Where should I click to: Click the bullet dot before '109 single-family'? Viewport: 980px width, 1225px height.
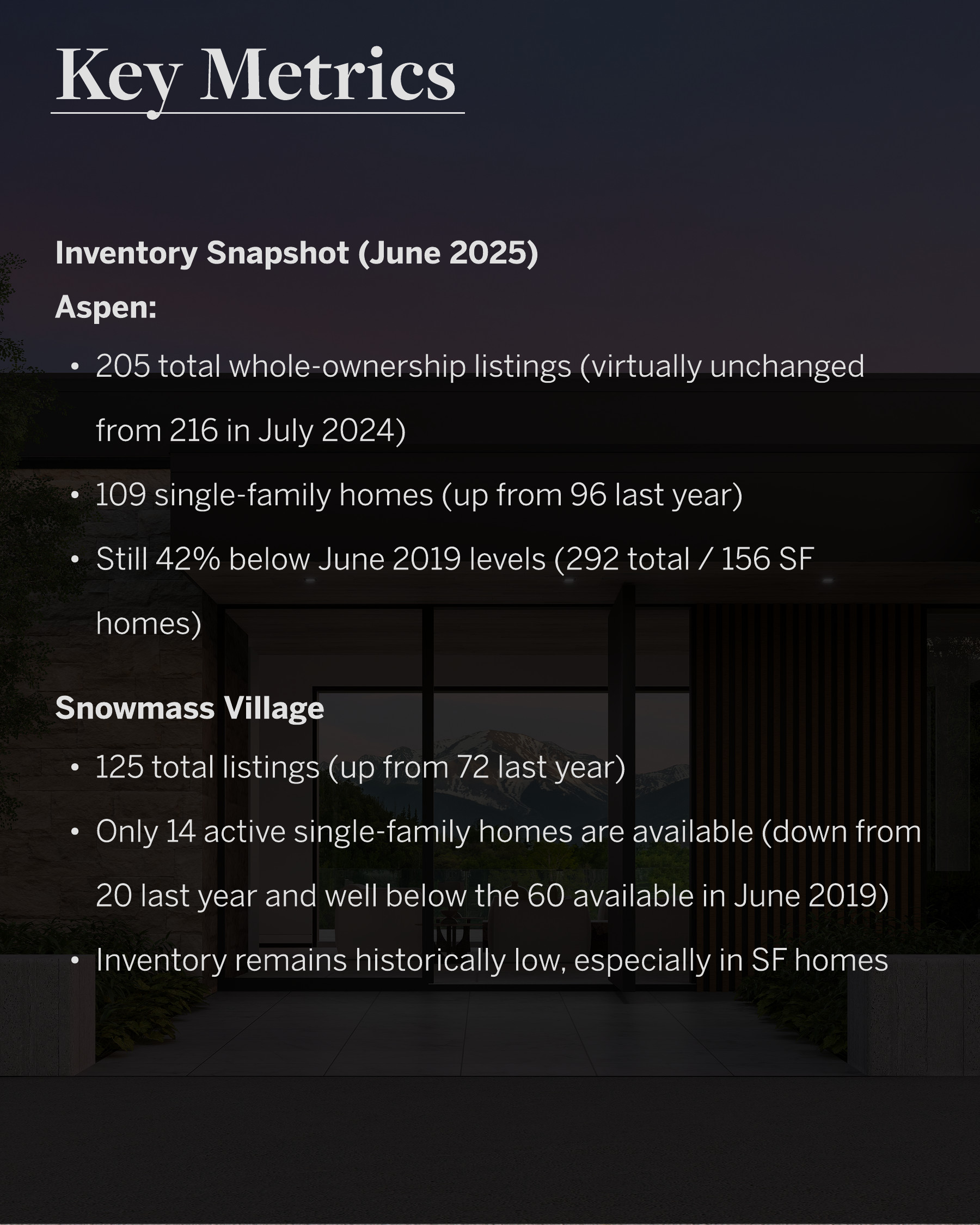75,495
